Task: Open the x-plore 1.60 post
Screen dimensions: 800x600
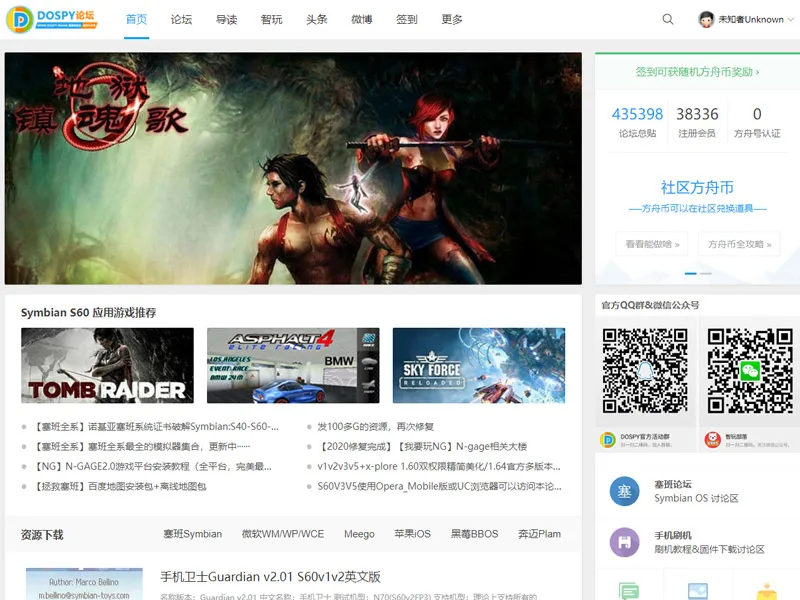Action: click(x=439, y=466)
